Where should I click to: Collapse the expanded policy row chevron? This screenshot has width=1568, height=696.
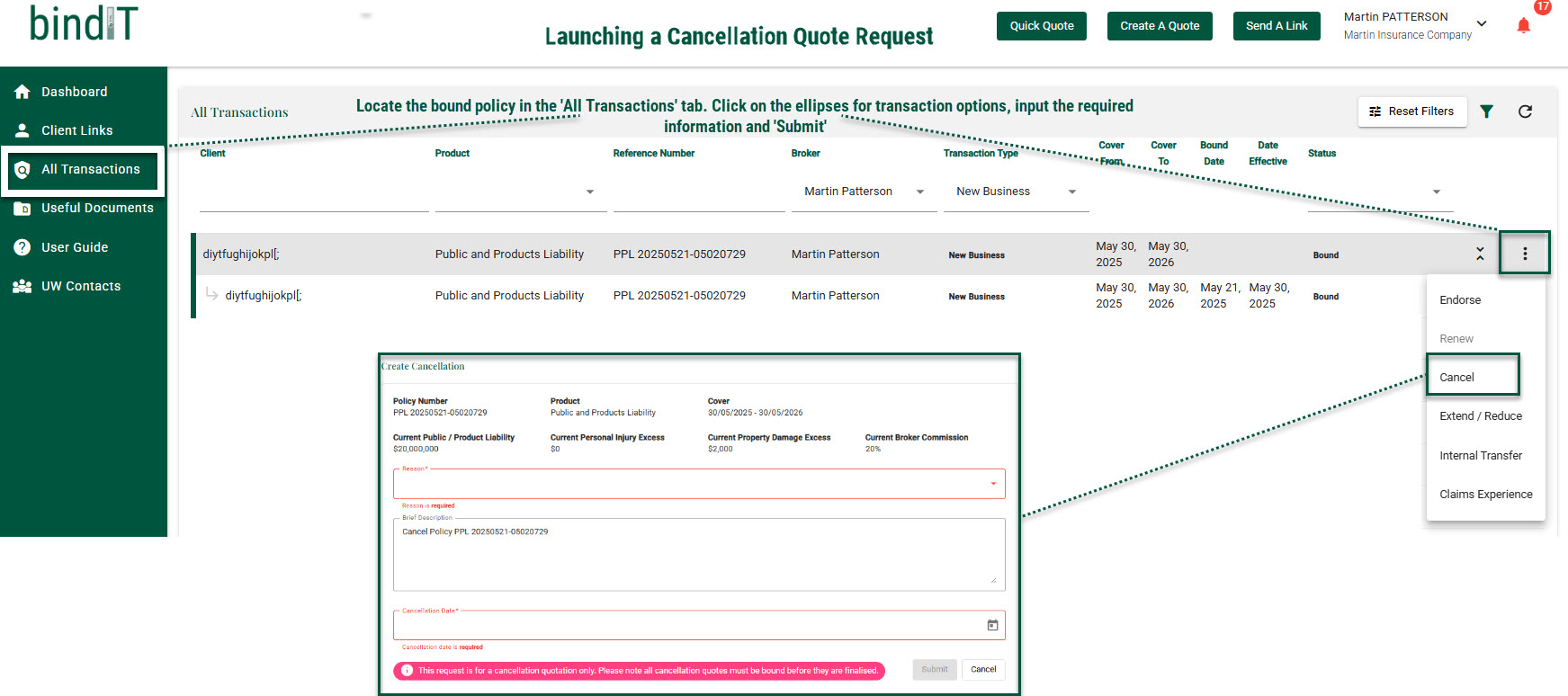(x=1480, y=254)
